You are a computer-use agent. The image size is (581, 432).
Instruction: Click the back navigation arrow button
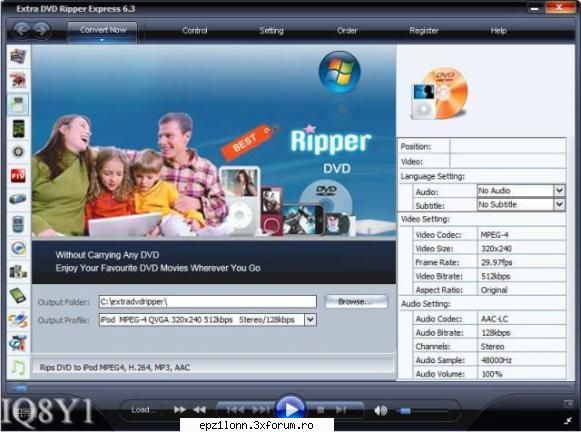click(x=21, y=30)
